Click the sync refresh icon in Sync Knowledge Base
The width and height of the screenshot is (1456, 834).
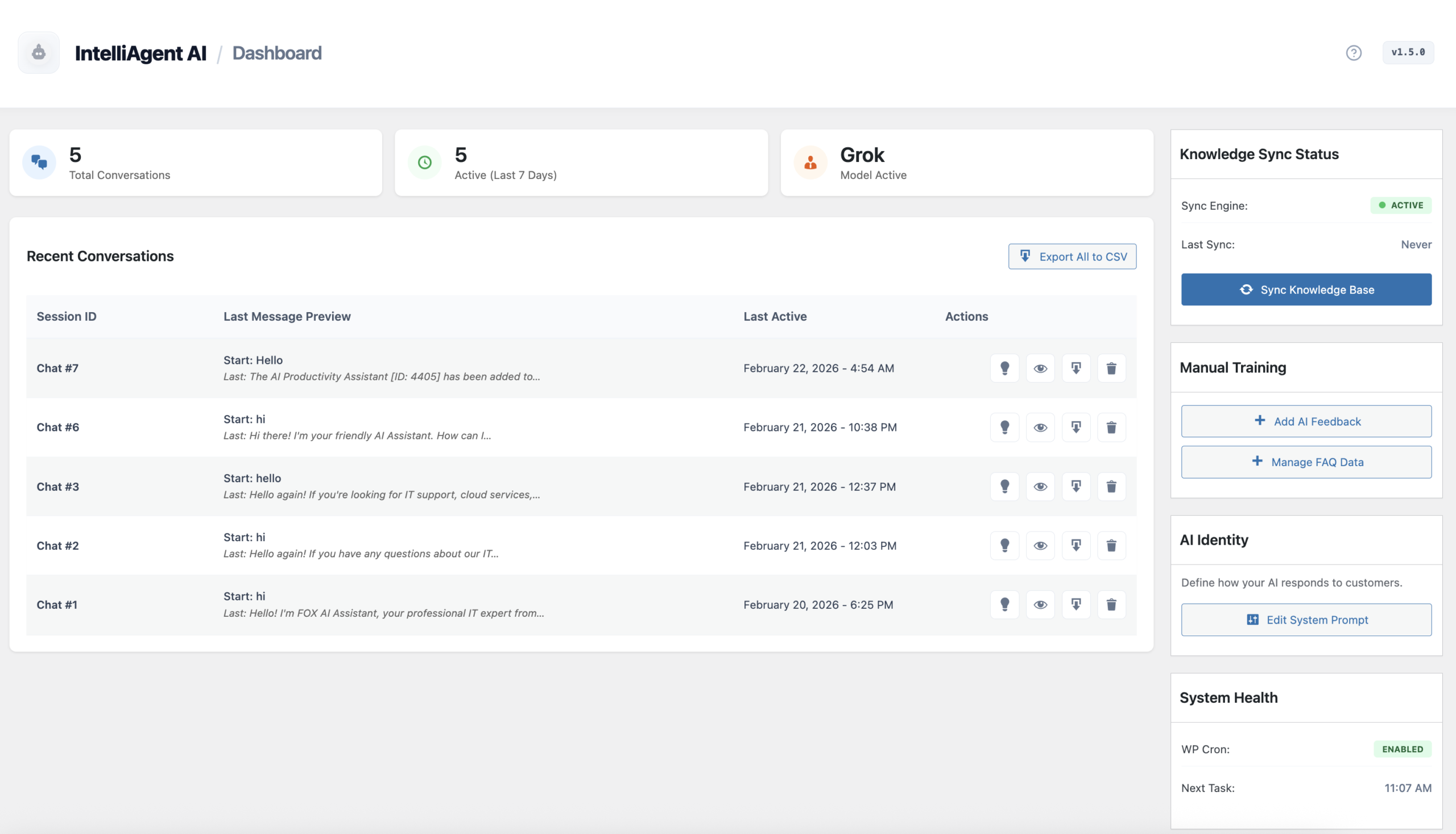coord(1247,289)
